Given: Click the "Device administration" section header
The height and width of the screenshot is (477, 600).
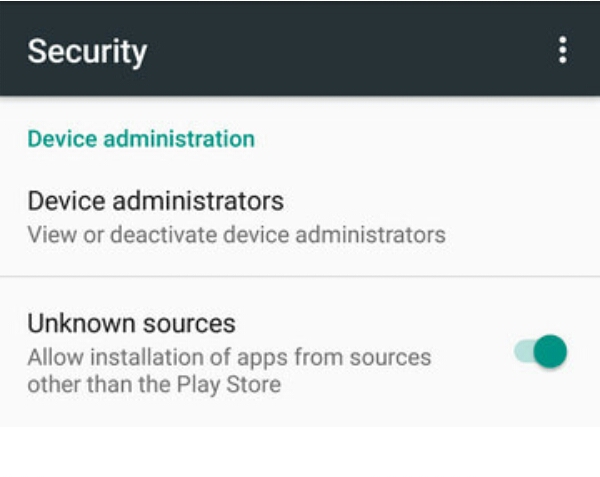Looking at the screenshot, I should [141, 138].
